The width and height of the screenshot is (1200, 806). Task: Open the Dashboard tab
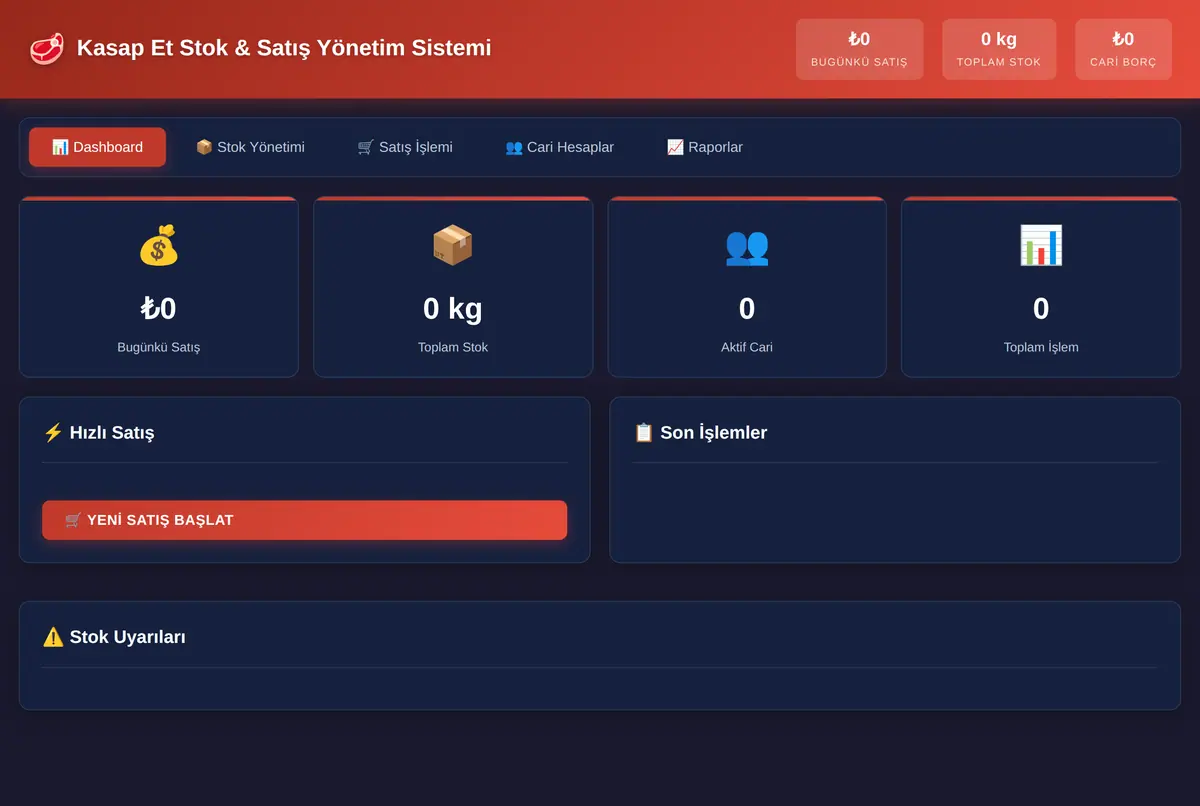(97, 147)
